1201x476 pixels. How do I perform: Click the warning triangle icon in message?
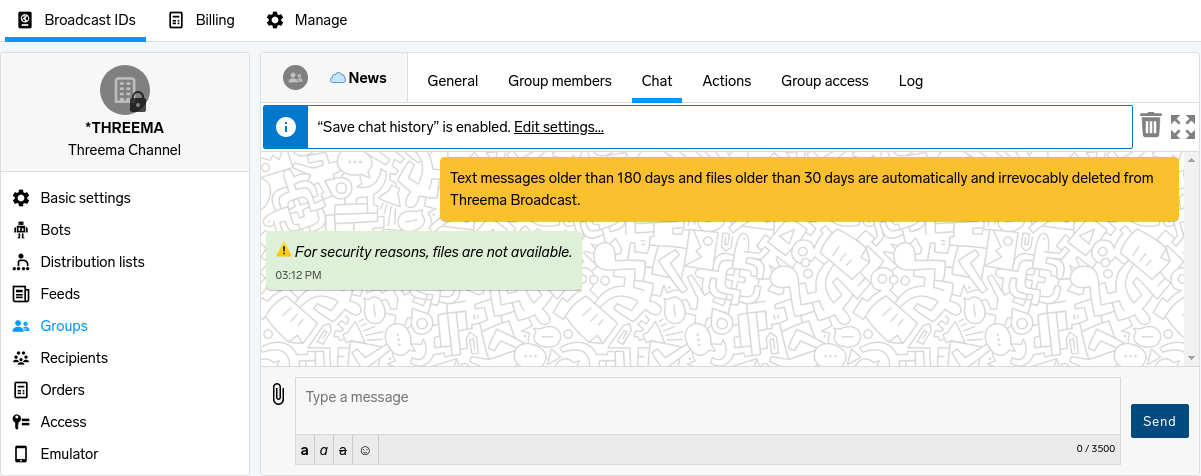tap(284, 251)
